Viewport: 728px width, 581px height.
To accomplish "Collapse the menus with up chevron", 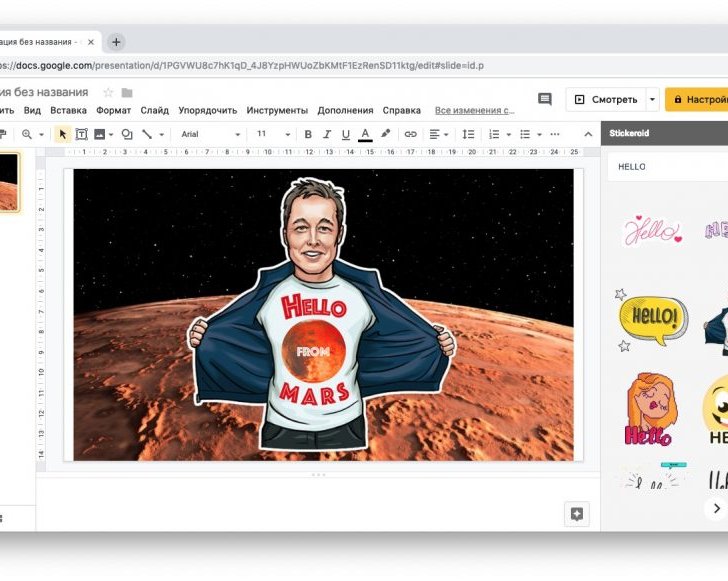I will click(x=588, y=134).
